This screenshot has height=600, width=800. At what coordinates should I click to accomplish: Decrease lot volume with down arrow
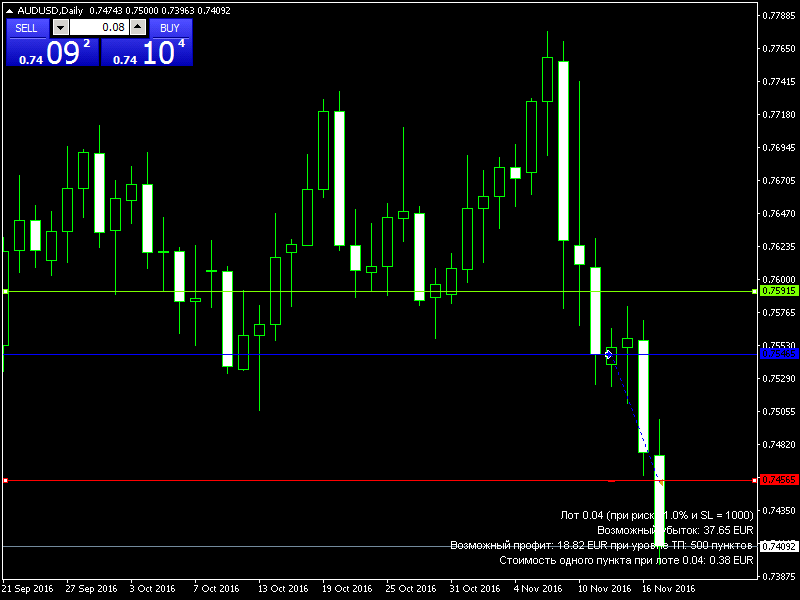pos(61,28)
